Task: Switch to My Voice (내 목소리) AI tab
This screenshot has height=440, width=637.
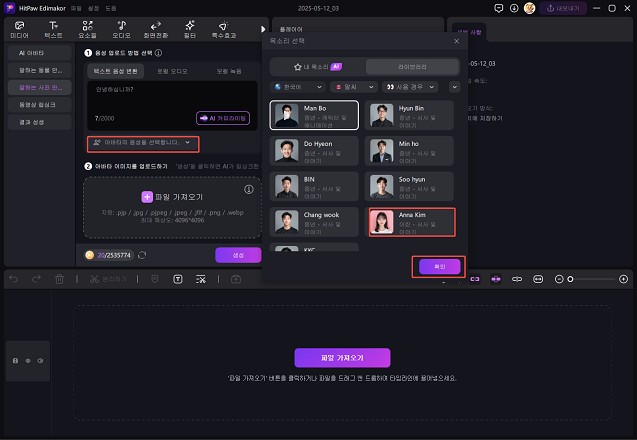Action: [x=318, y=67]
